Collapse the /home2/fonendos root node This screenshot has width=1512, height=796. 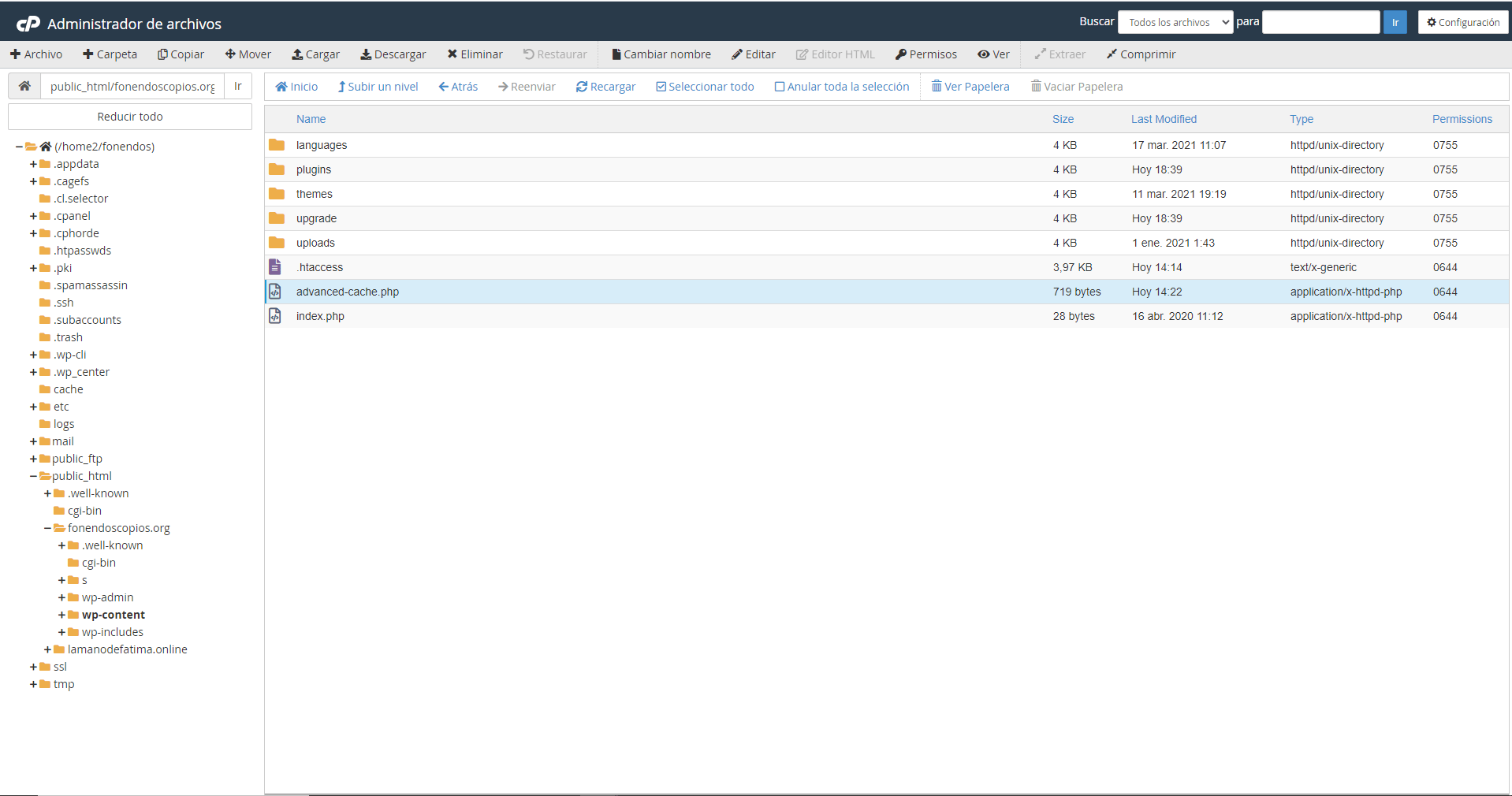pos(19,147)
